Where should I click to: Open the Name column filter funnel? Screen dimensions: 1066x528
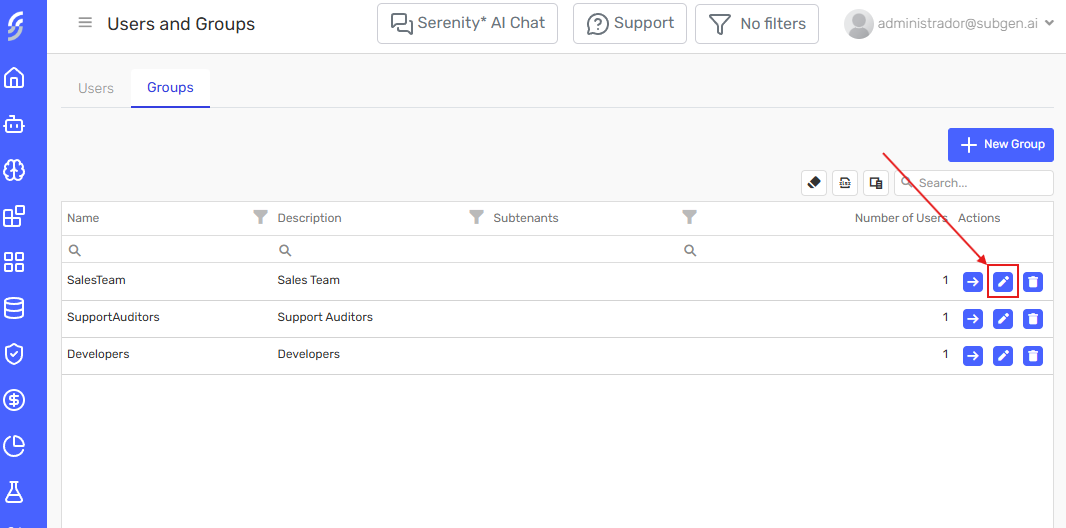(260, 217)
